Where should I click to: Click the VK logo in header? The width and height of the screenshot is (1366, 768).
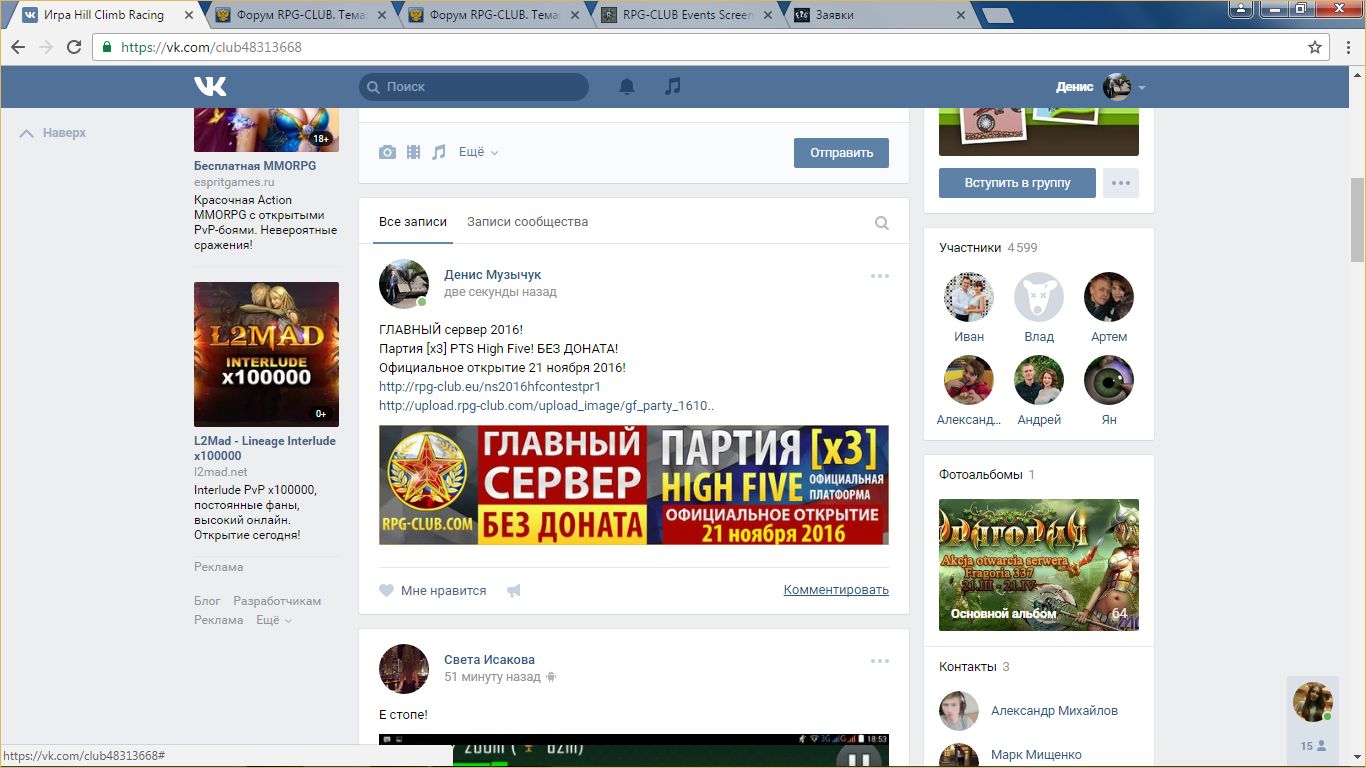210,87
